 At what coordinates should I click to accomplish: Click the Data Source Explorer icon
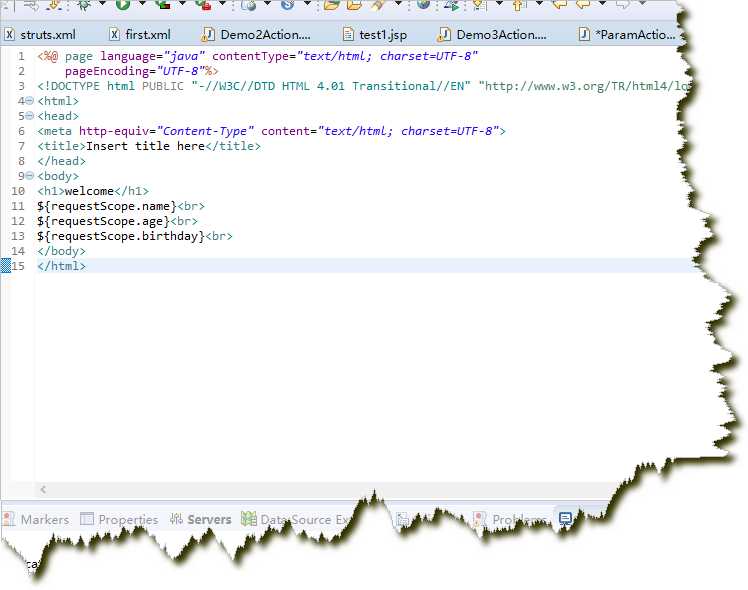pos(249,518)
